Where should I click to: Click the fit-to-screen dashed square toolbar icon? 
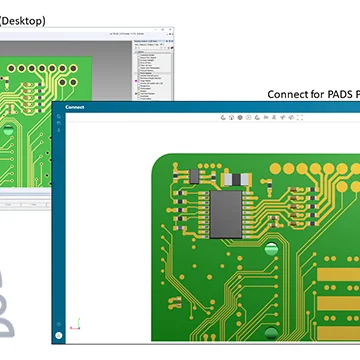[x=300, y=117]
